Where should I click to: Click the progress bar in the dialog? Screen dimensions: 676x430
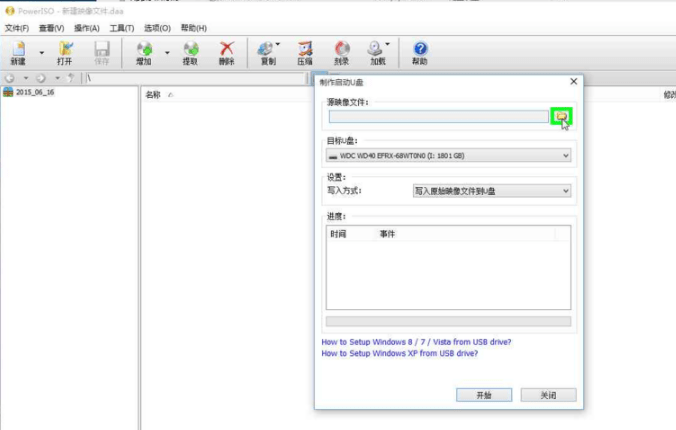448,321
